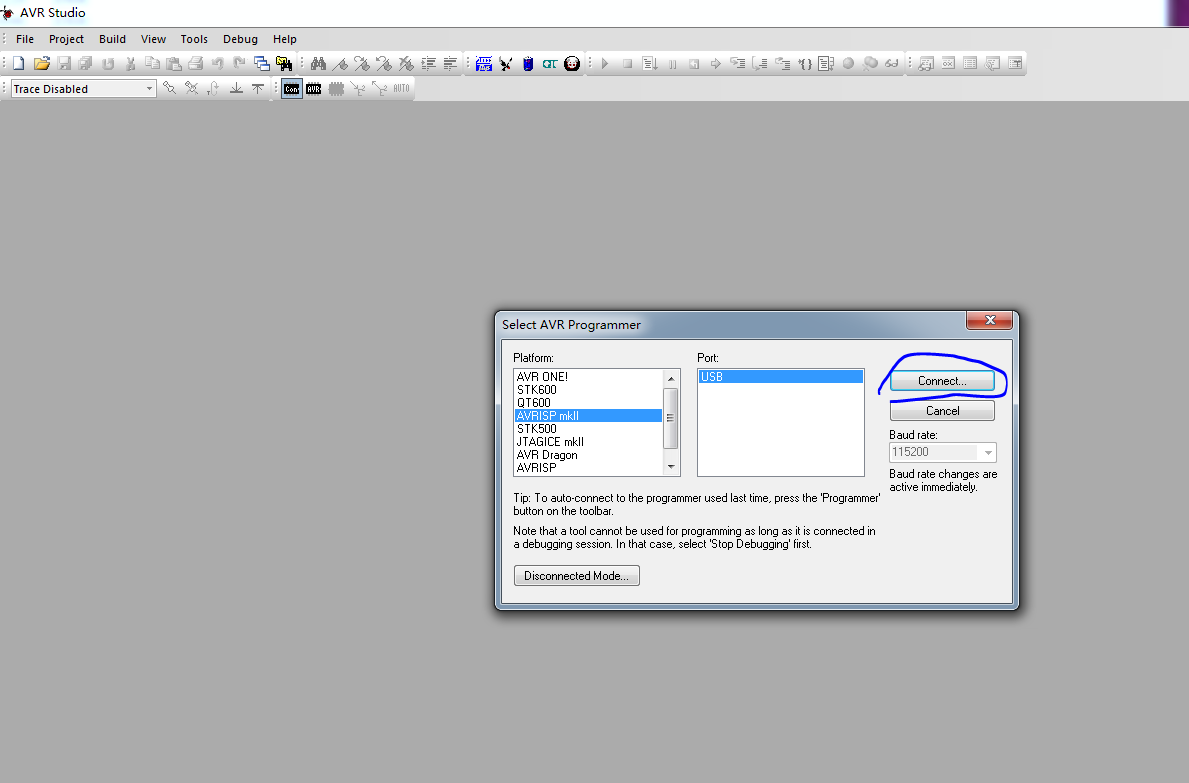Toggle bookmark with the flag icon
Screen dimensions: 1189x783
pos(340,64)
